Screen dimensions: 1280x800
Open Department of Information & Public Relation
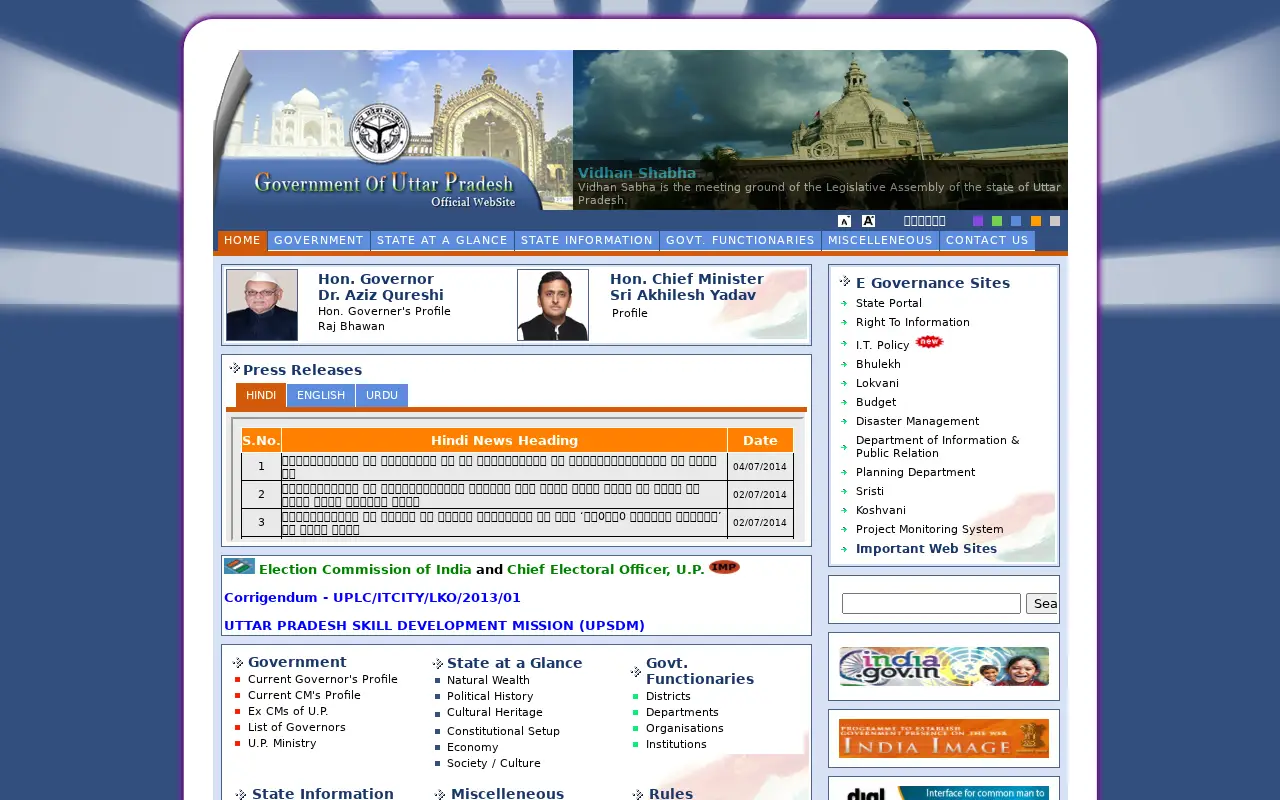[x=938, y=447]
